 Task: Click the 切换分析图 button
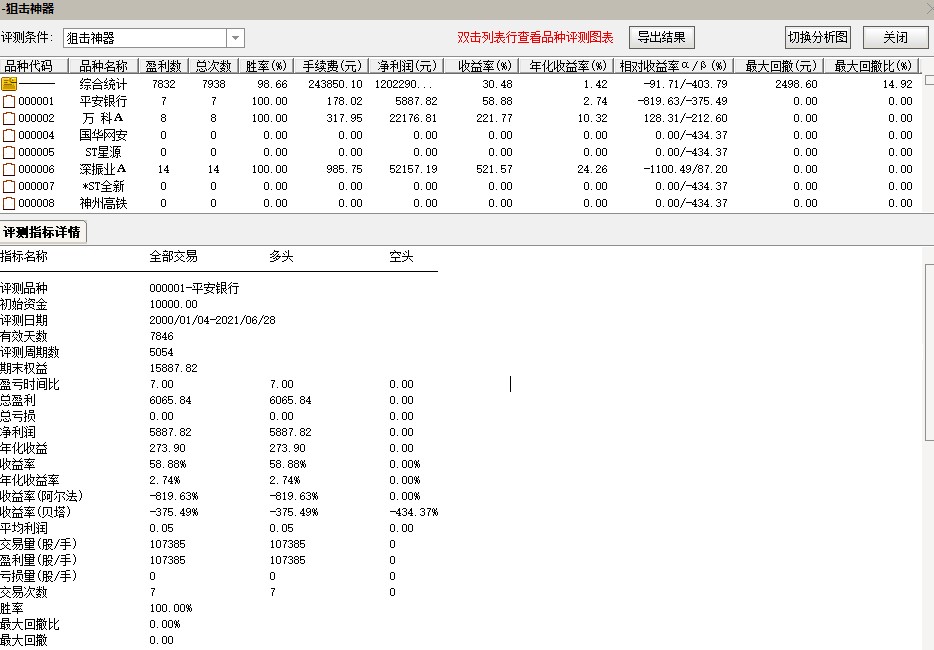(817, 38)
